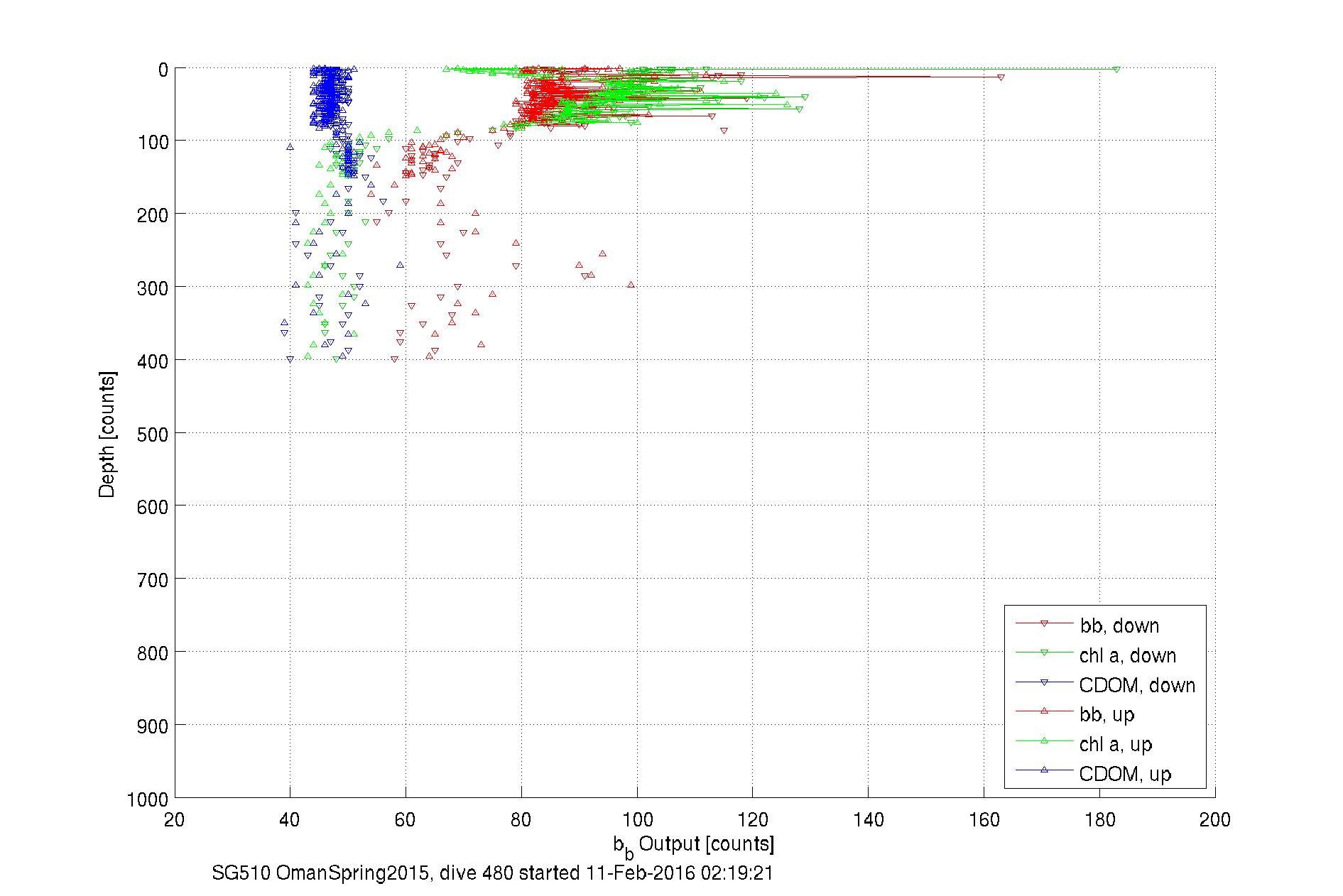Click the "bb, down" legend label
1343x896 pixels.
point(1119,625)
